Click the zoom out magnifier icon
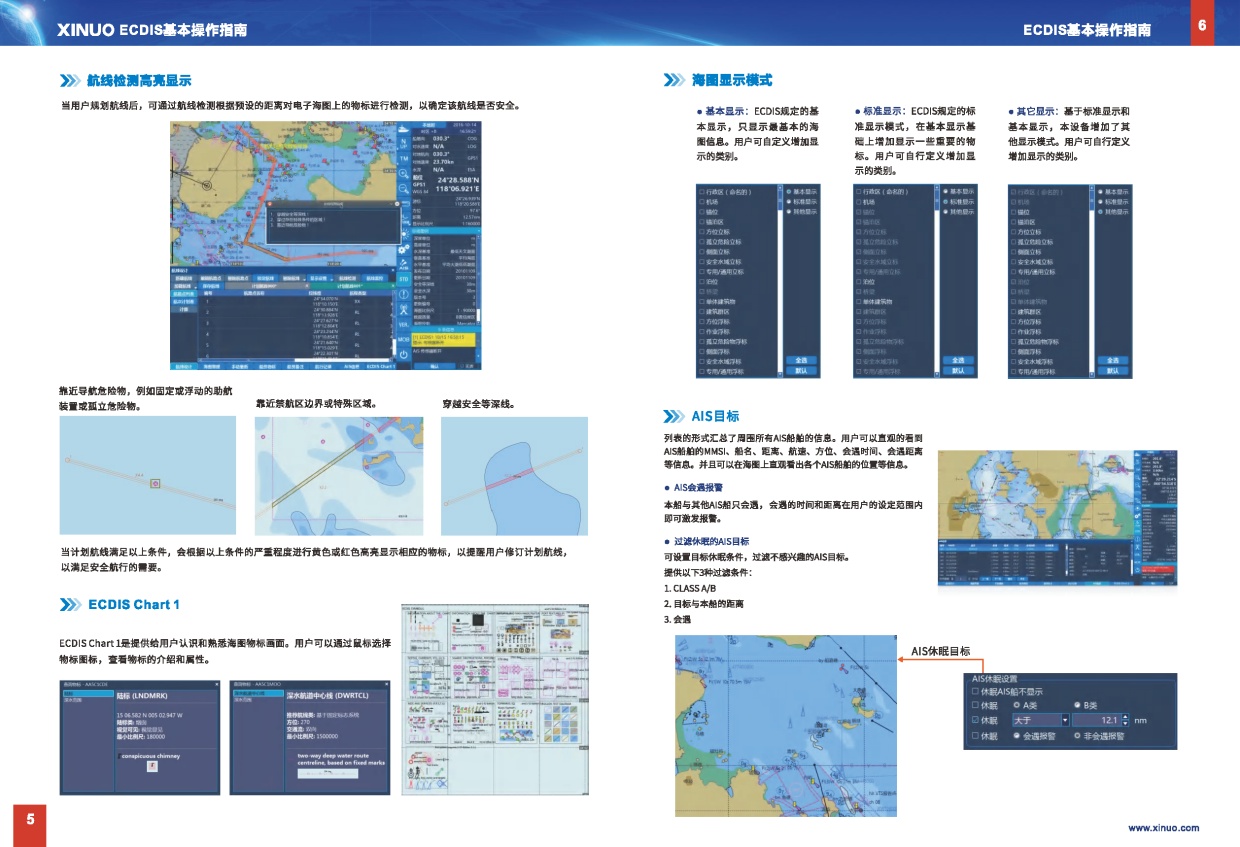 403,188
